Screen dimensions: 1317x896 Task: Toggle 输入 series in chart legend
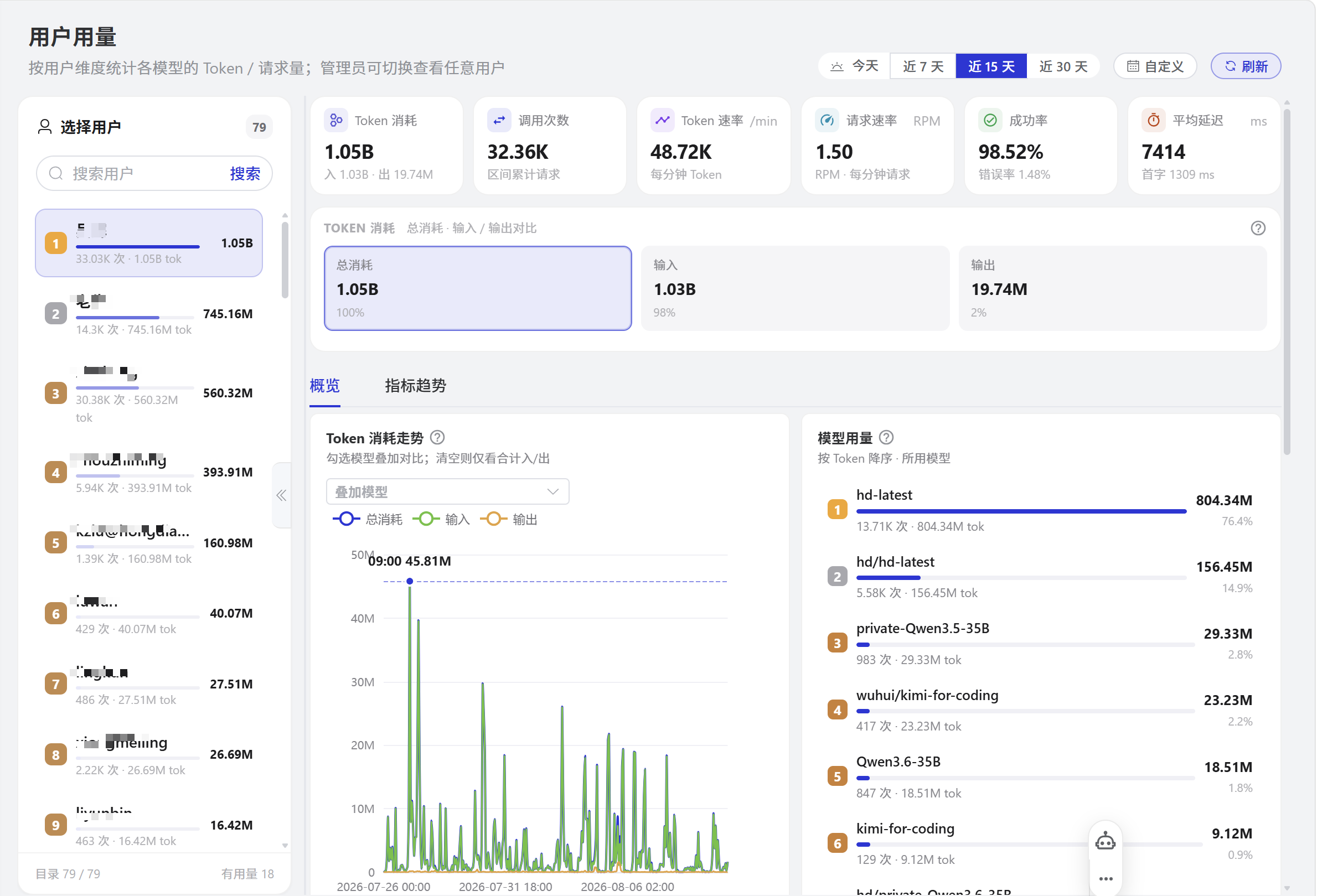(441, 519)
